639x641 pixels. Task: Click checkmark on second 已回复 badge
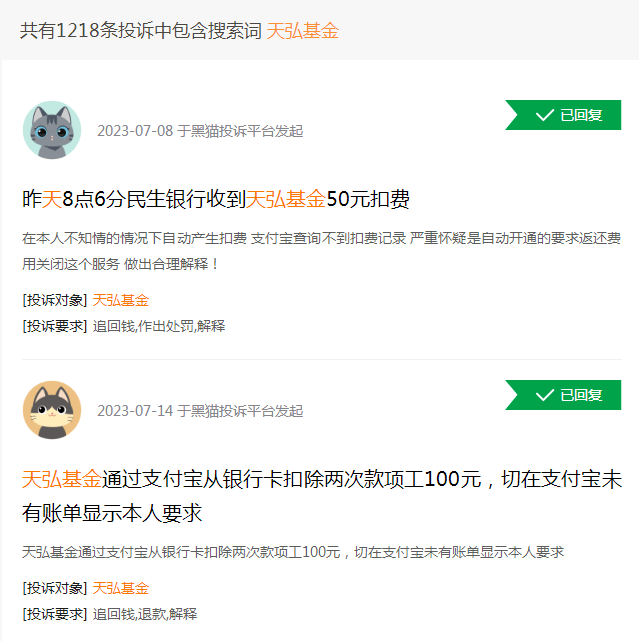click(545, 395)
